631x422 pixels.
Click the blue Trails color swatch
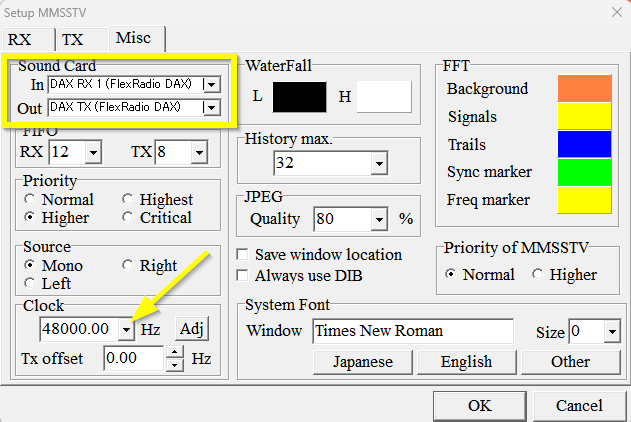(x=581, y=145)
